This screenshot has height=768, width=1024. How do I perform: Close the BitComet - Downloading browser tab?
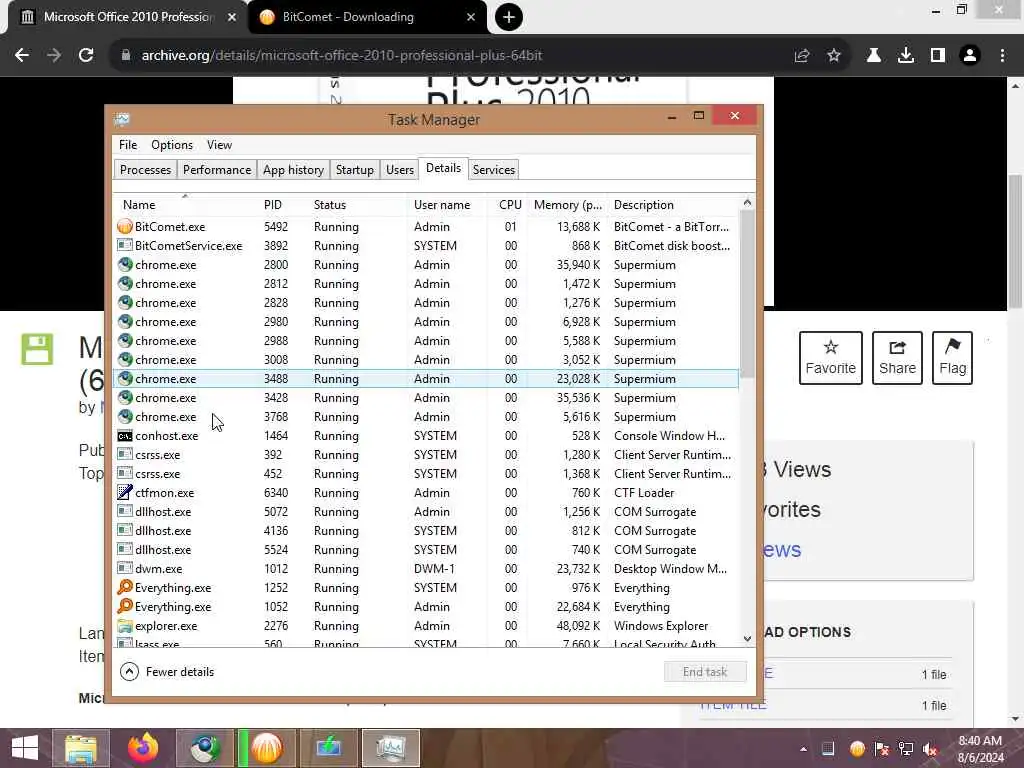pyautogui.click(x=471, y=17)
